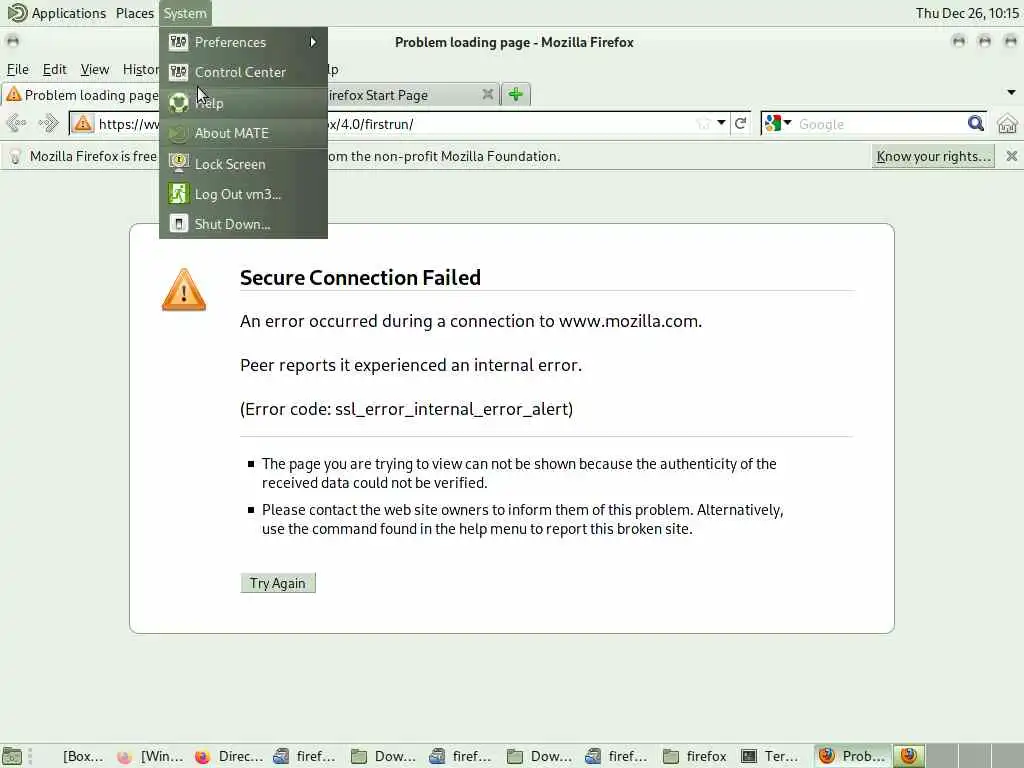
Task: Click the site warning icon in URL bar
Action: (x=83, y=123)
